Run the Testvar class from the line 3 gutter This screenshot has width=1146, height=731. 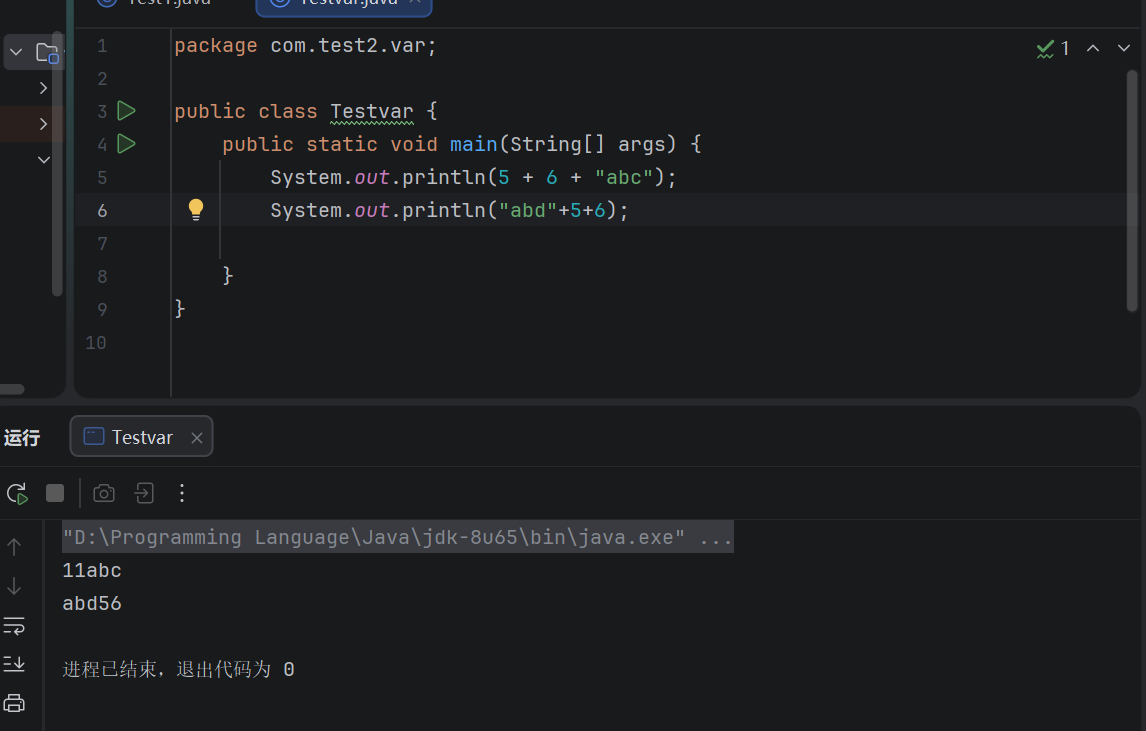(126, 111)
